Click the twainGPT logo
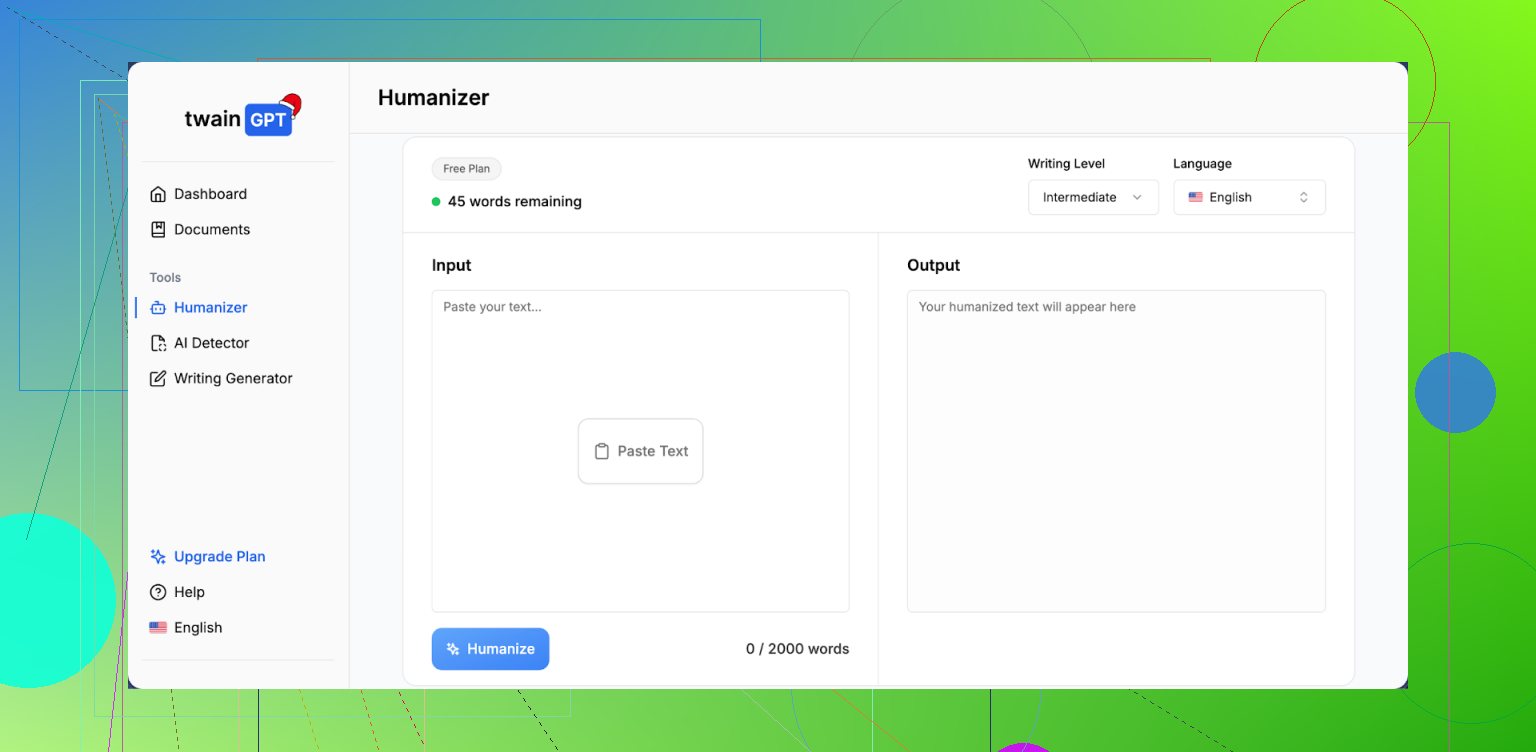This screenshot has width=1536, height=752. 241,118
